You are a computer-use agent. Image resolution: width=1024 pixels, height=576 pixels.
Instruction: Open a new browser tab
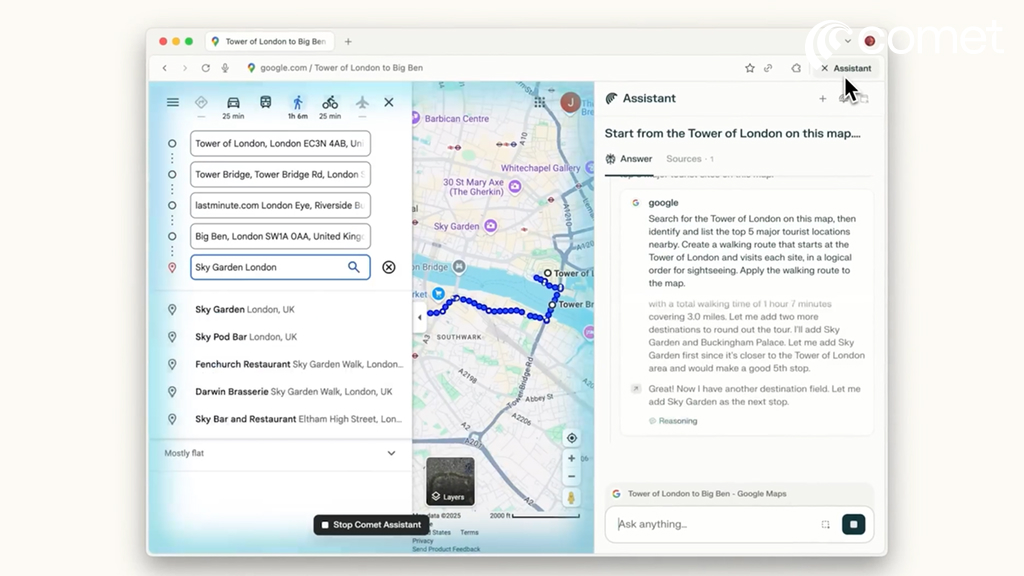348,42
